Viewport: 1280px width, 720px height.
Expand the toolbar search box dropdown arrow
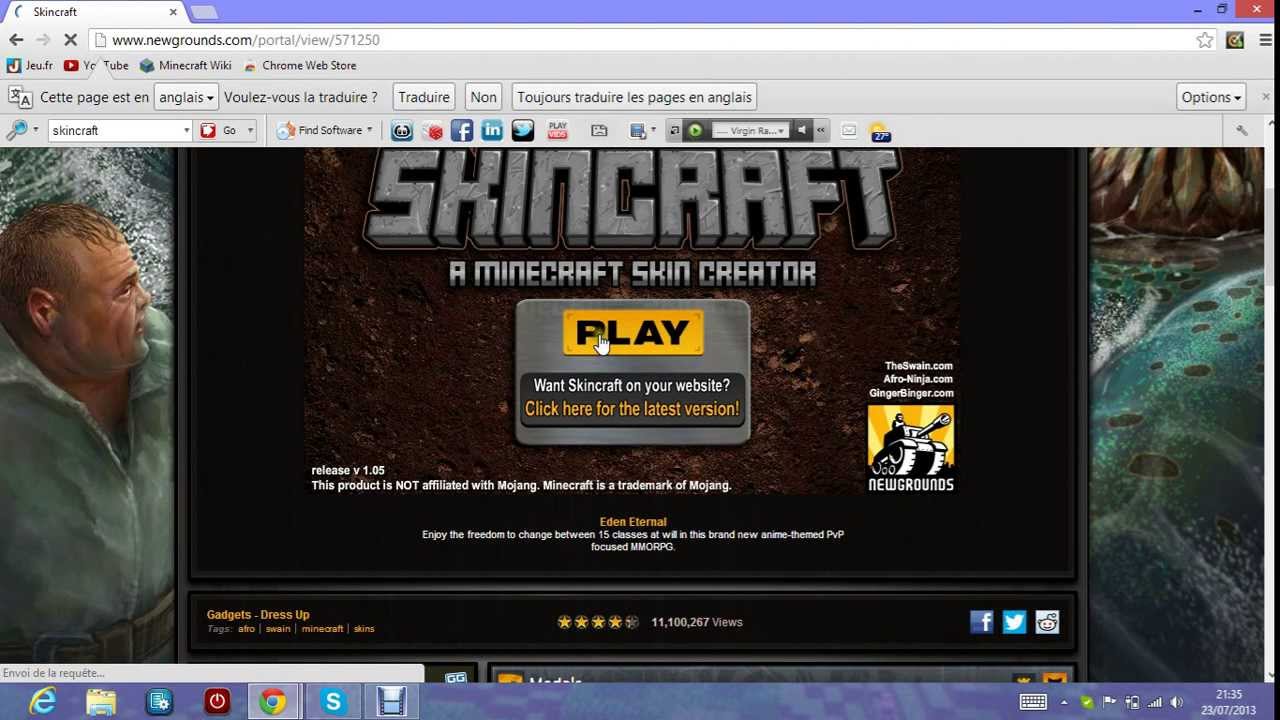[x=186, y=130]
